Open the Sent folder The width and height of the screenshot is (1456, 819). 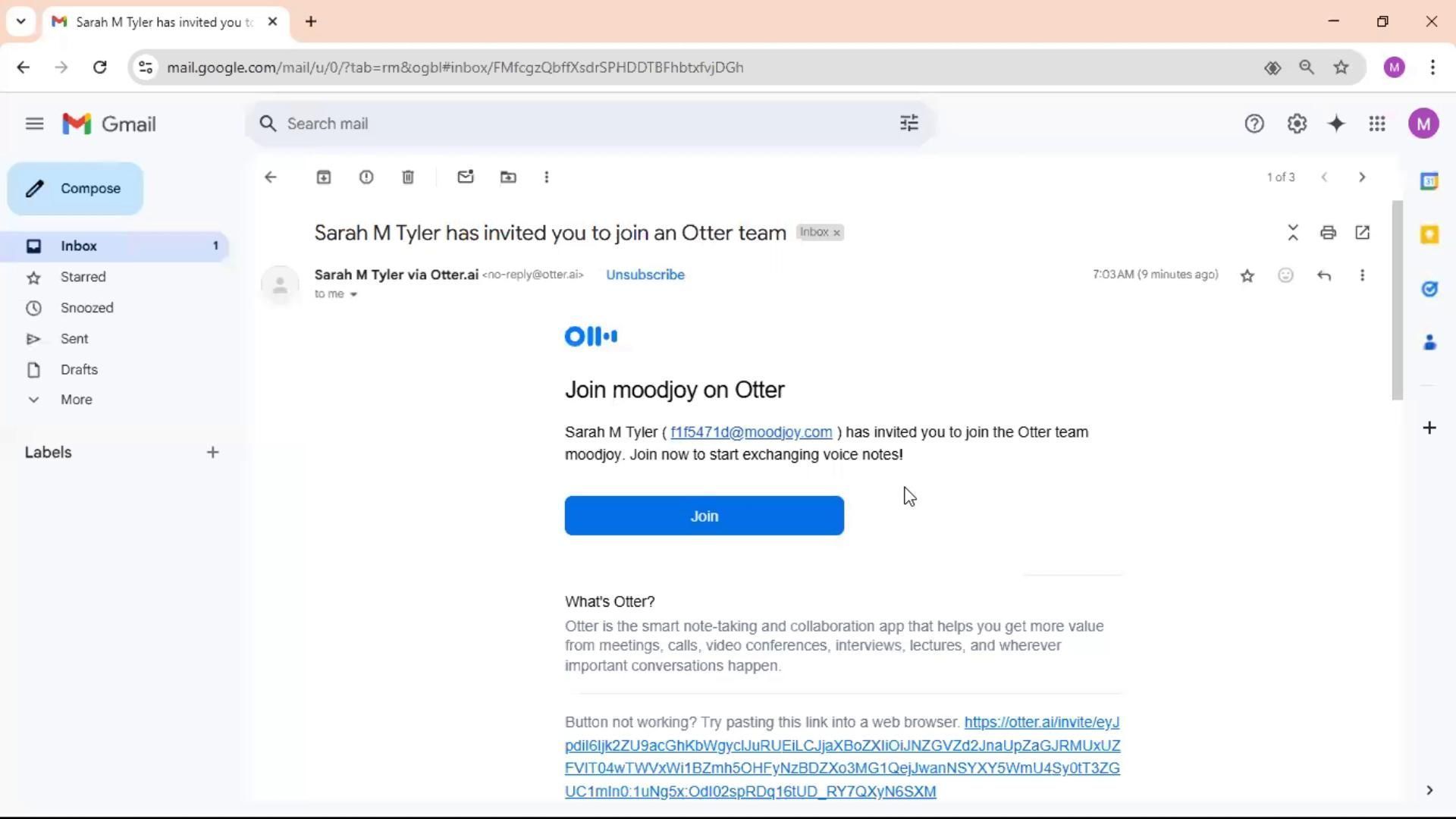point(74,339)
